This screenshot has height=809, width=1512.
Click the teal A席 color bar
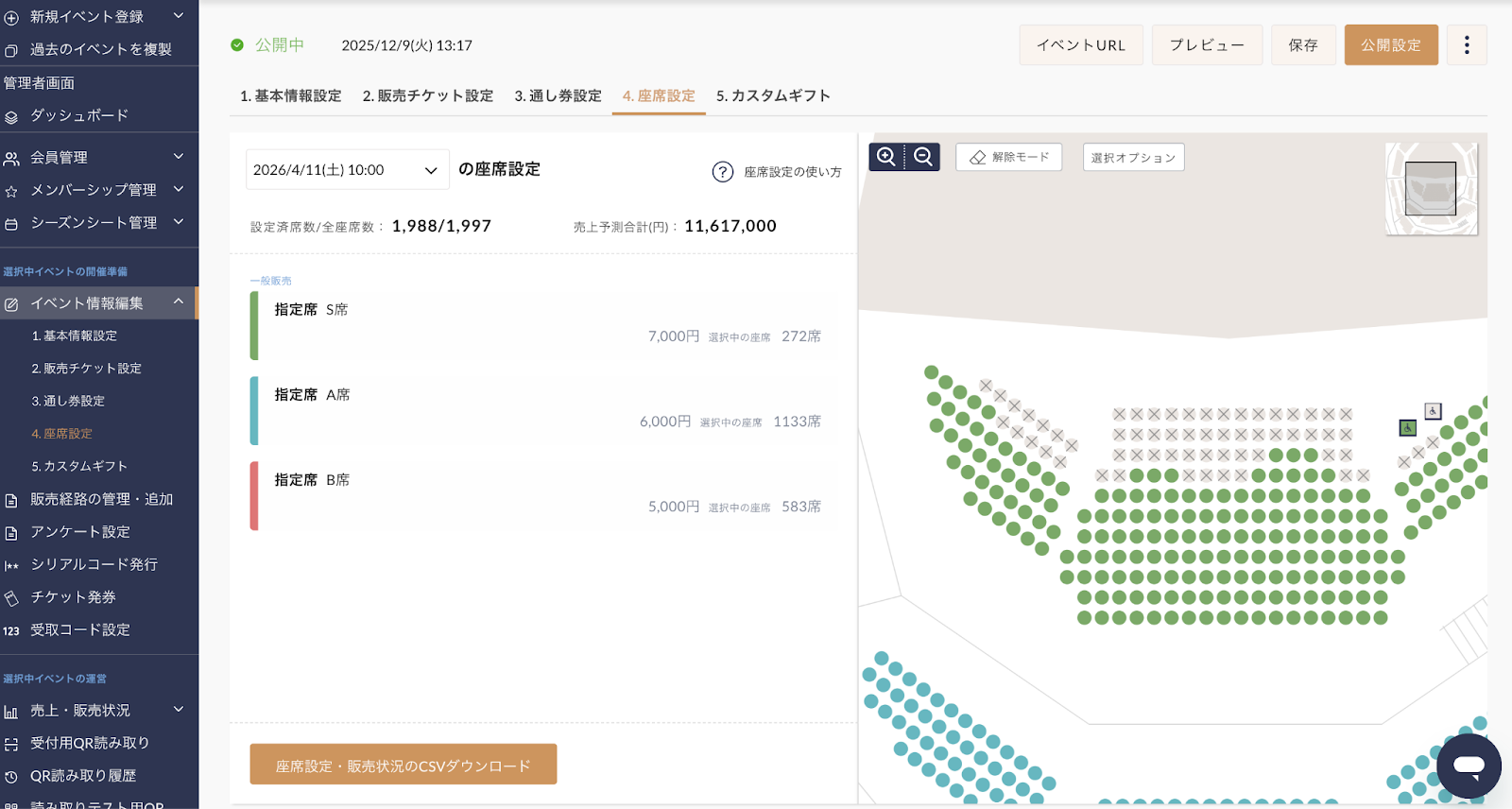click(x=254, y=410)
